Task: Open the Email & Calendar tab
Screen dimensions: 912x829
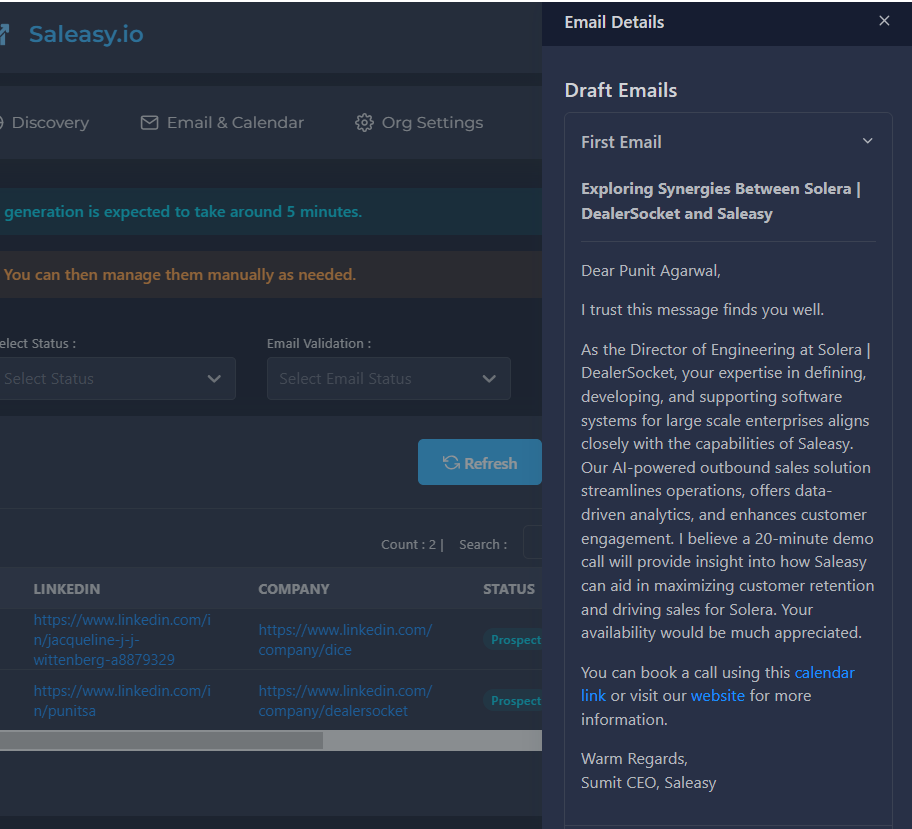Action: coord(222,123)
